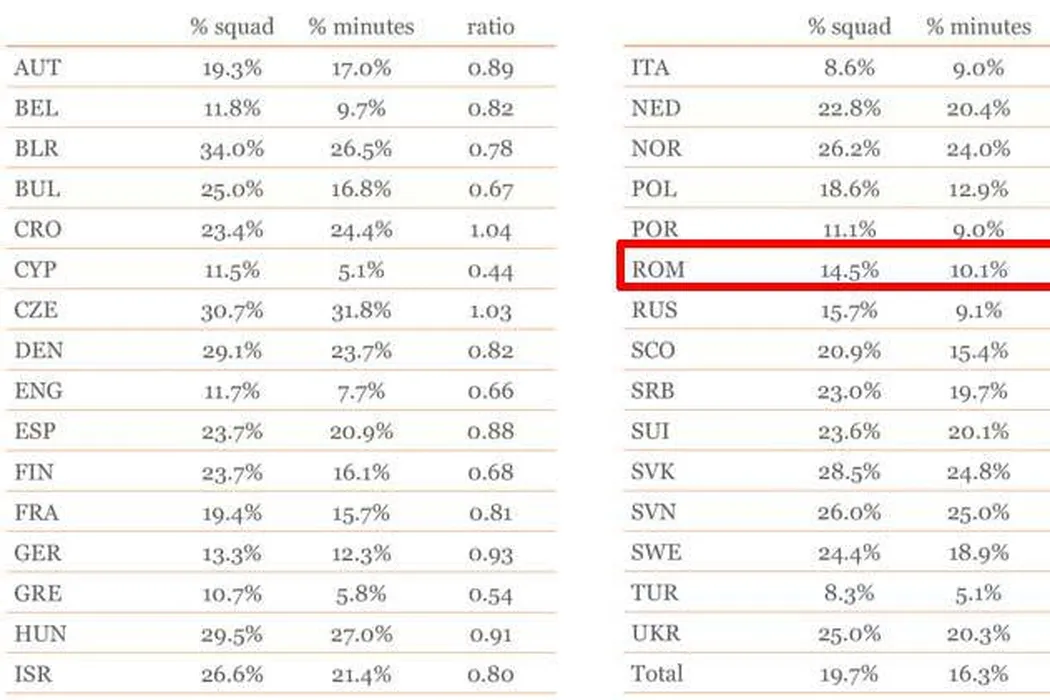Click the ISR row label

coord(34,673)
